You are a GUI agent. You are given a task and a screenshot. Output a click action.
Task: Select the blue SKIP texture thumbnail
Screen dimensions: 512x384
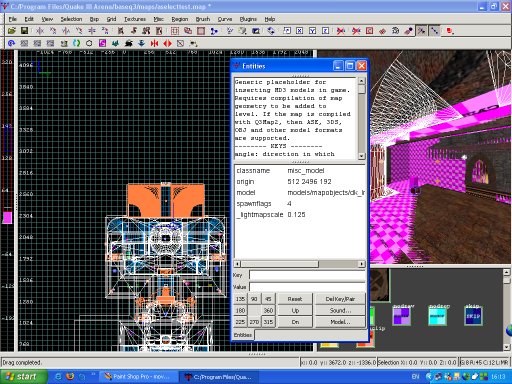coord(472,316)
